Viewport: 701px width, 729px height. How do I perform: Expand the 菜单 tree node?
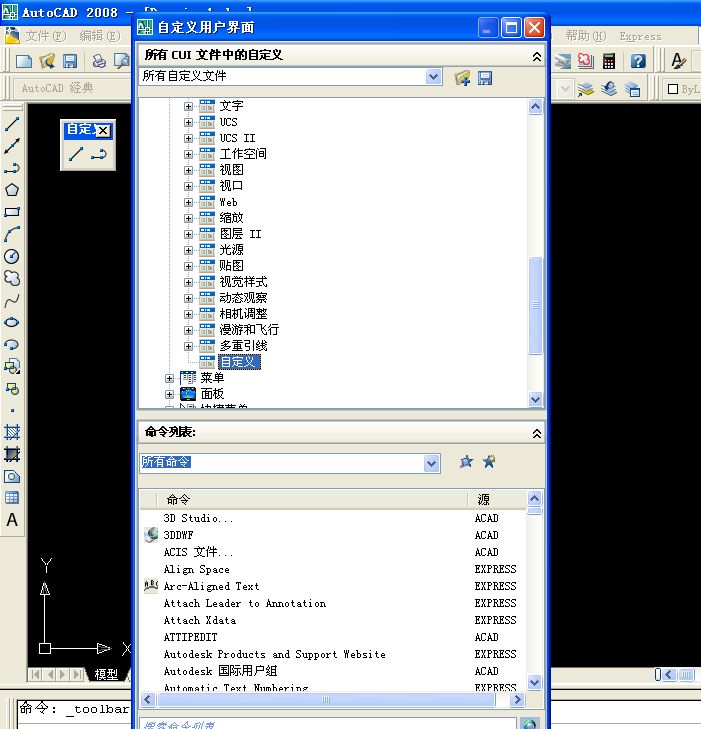pyautogui.click(x=169, y=378)
